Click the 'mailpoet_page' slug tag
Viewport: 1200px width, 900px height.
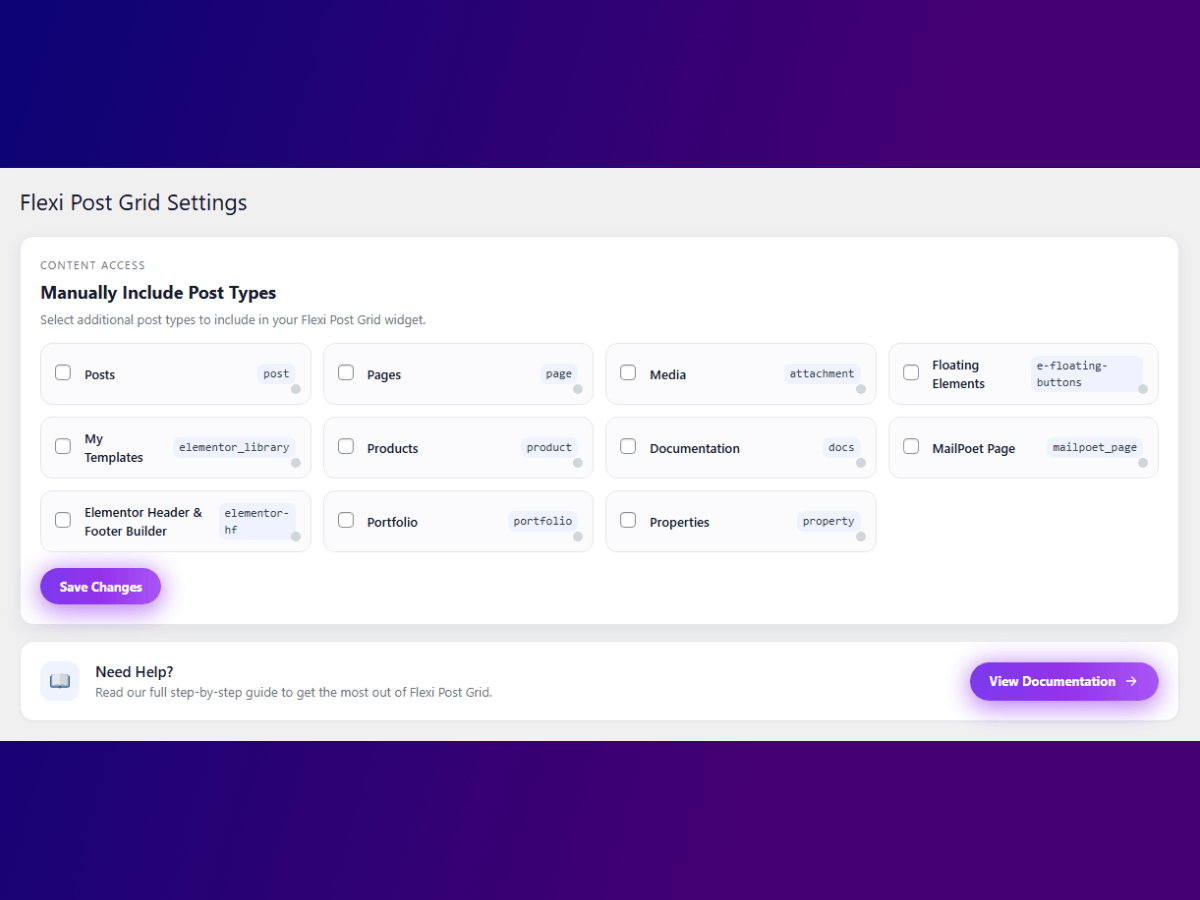pyautogui.click(x=1094, y=448)
